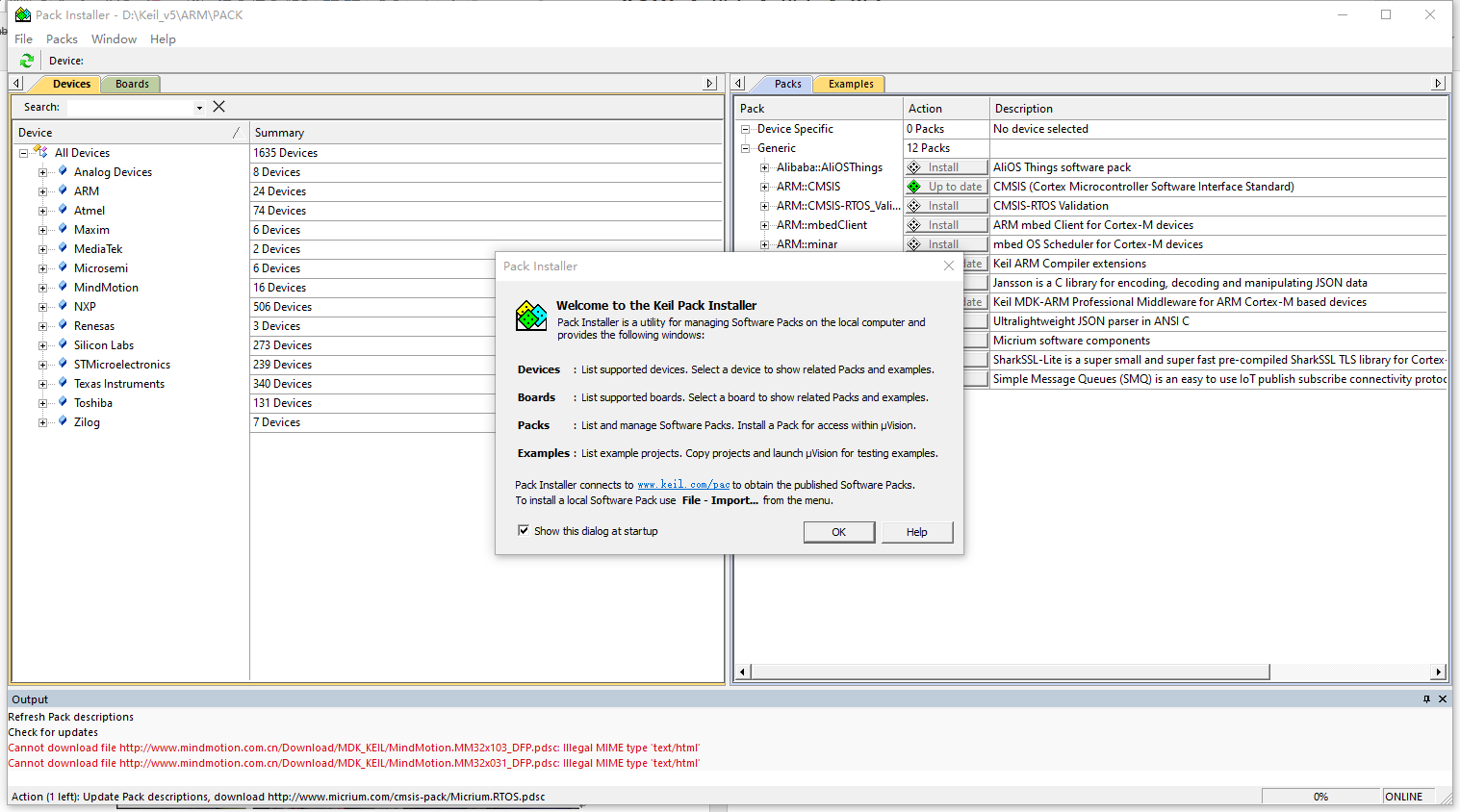
Task: Expand the NXP device tree node
Action: (x=42, y=307)
